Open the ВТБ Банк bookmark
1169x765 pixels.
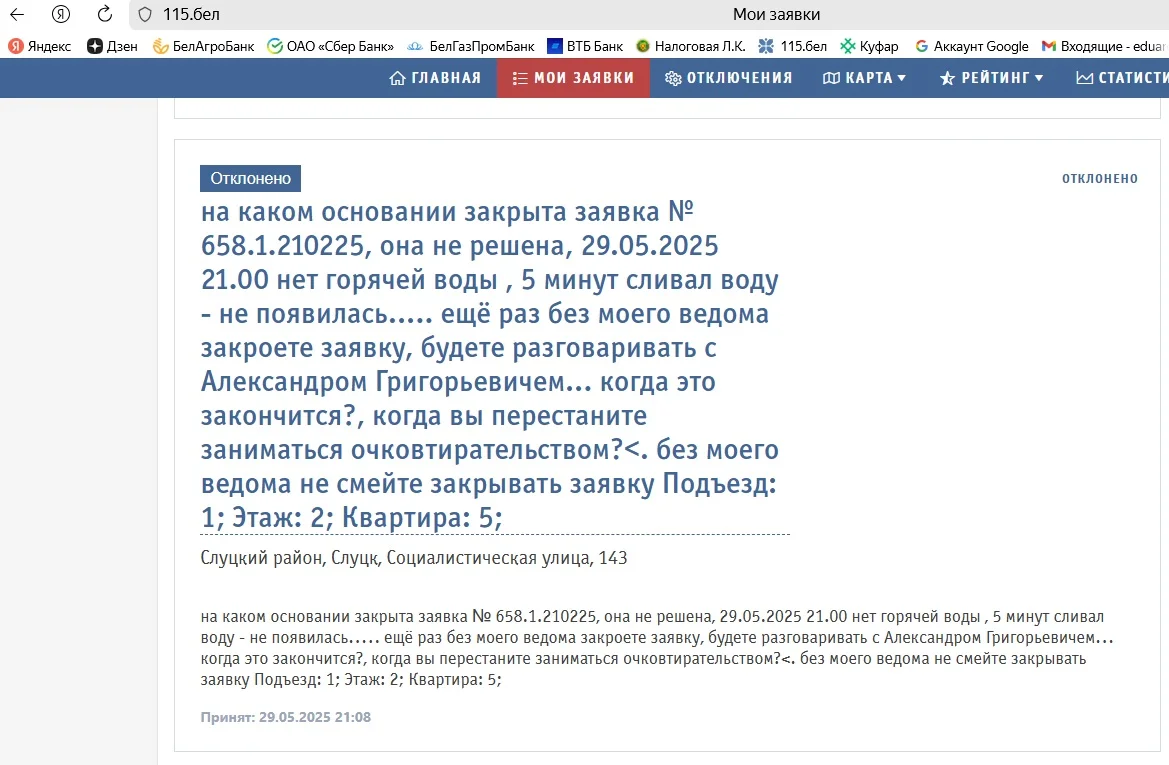click(585, 46)
